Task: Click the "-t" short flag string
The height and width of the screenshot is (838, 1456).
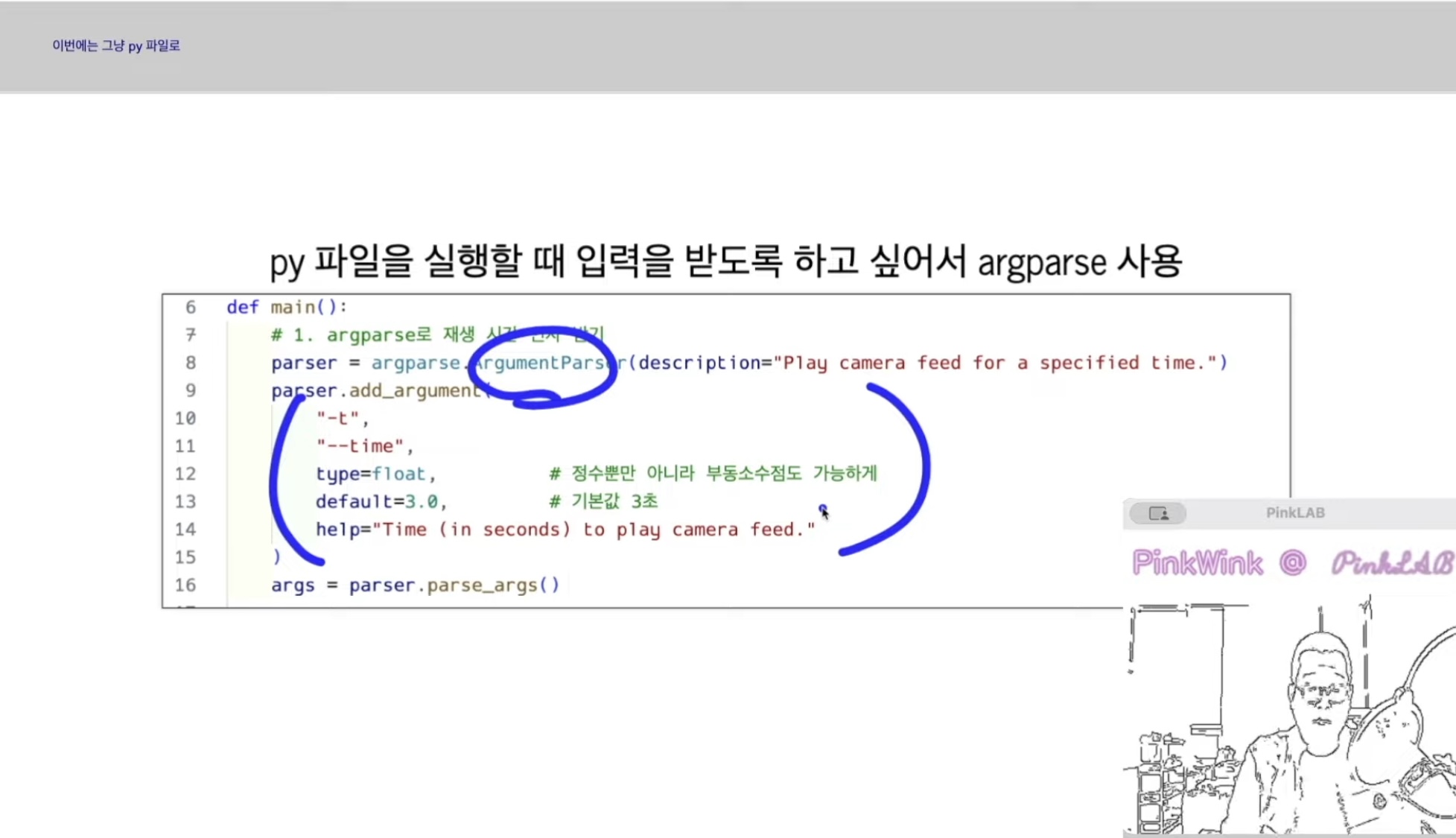Action: pyautogui.click(x=338, y=418)
